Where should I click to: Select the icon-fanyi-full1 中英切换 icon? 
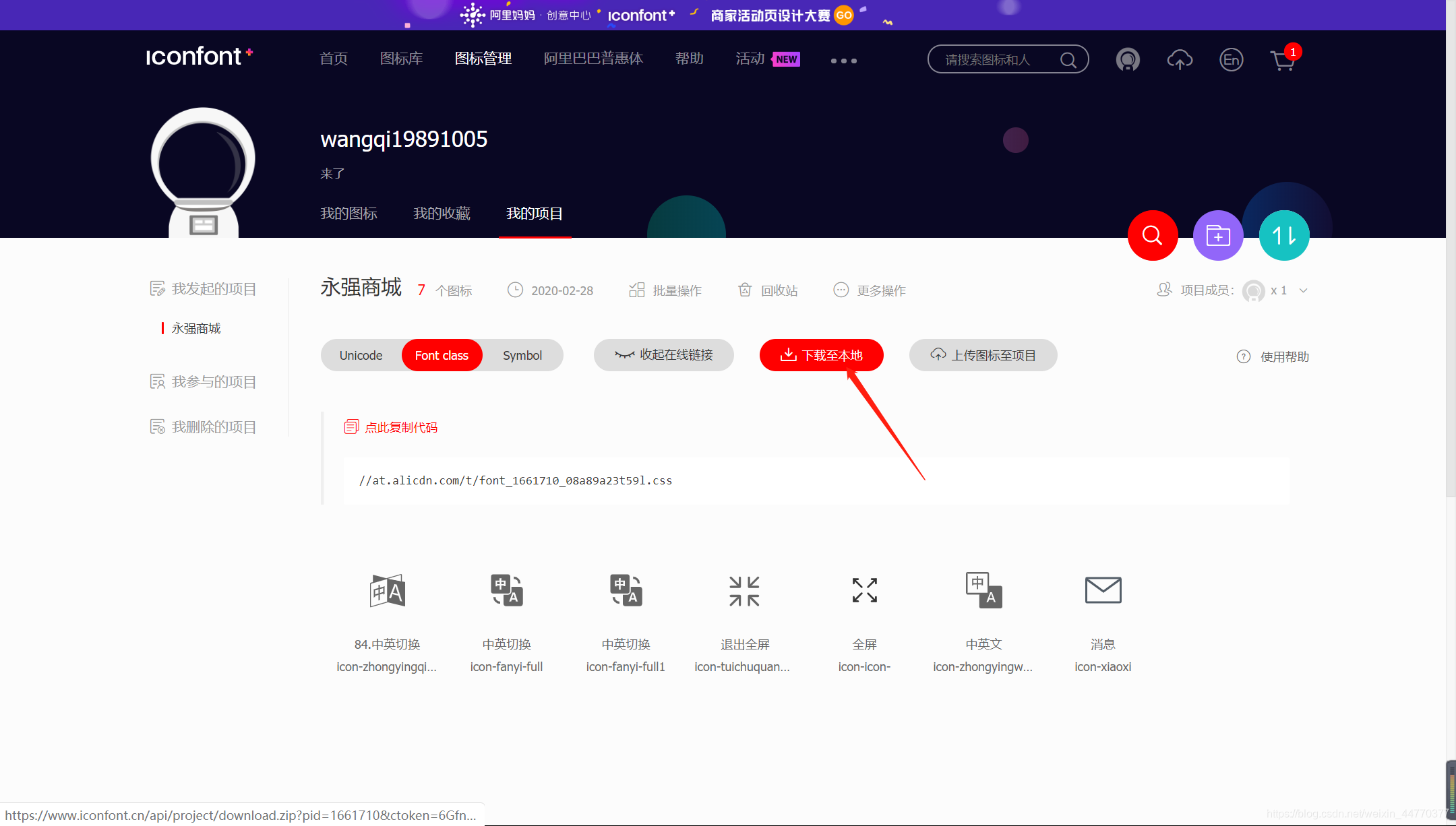tap(626, 591)
